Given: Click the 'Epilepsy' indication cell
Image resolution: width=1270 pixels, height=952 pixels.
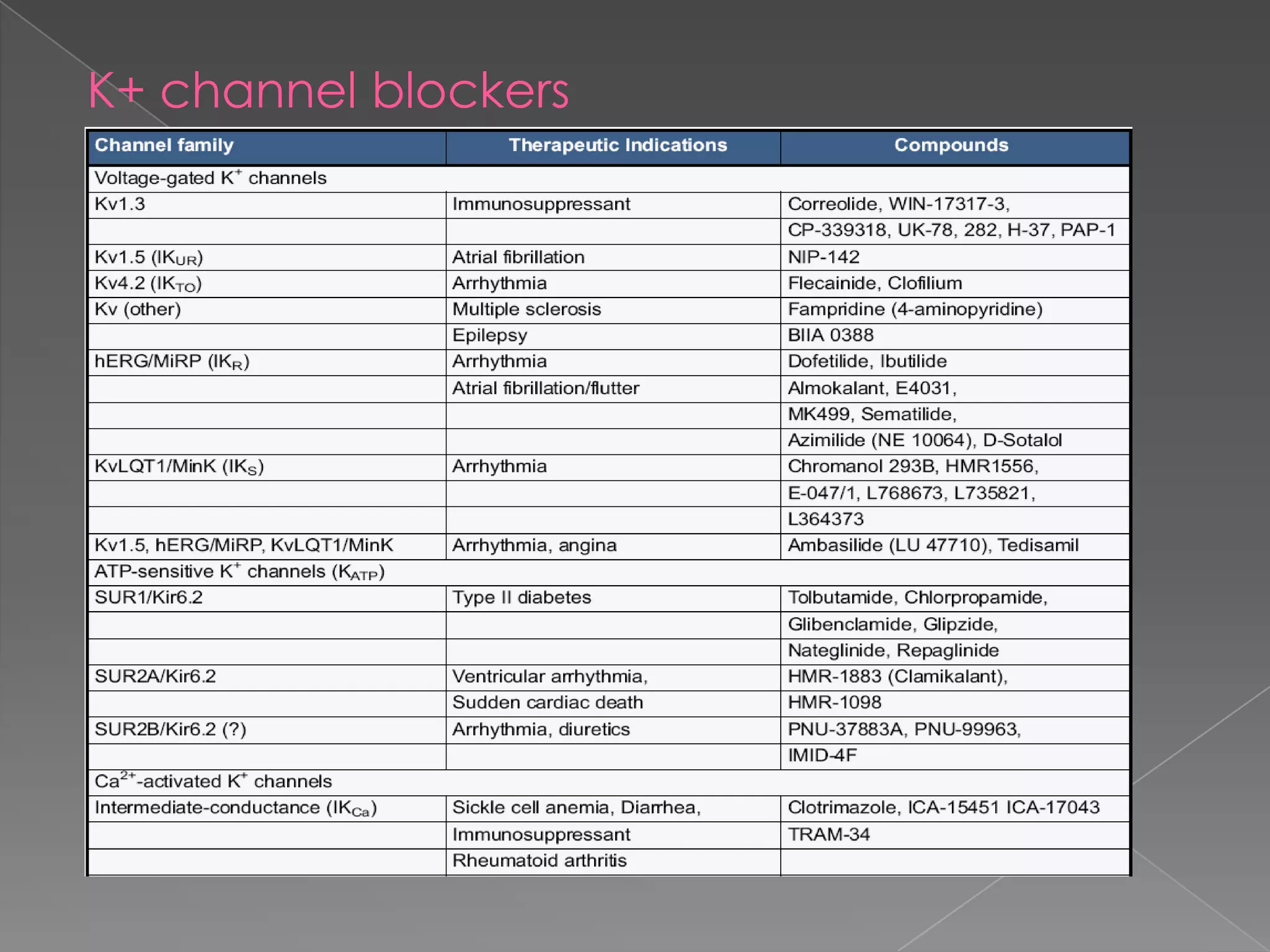Looking at the screenshot, I should [x=613, y=335].
